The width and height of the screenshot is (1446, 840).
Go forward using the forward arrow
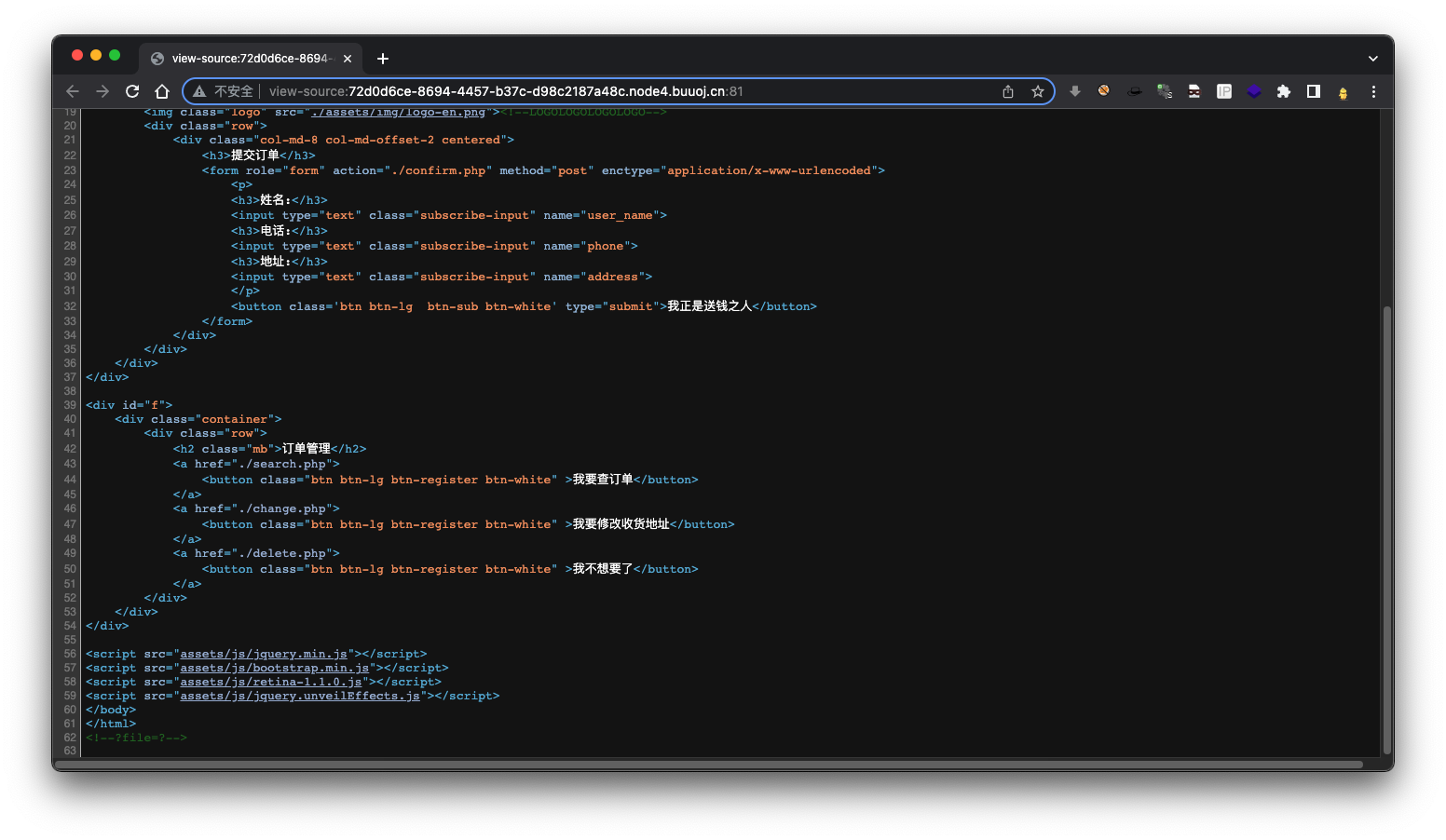point(102,91)
